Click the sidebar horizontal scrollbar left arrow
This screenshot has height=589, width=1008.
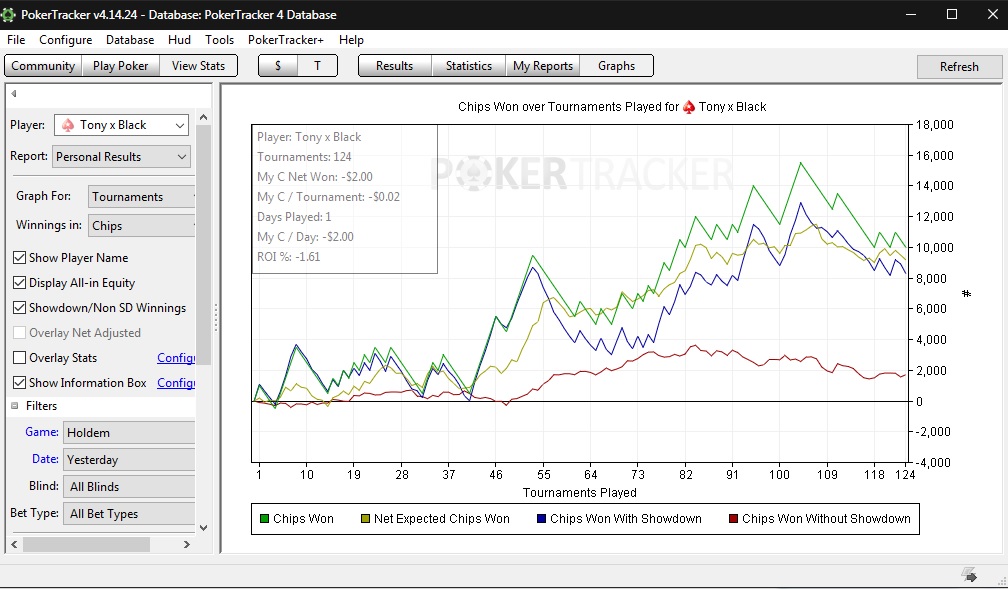14,545
